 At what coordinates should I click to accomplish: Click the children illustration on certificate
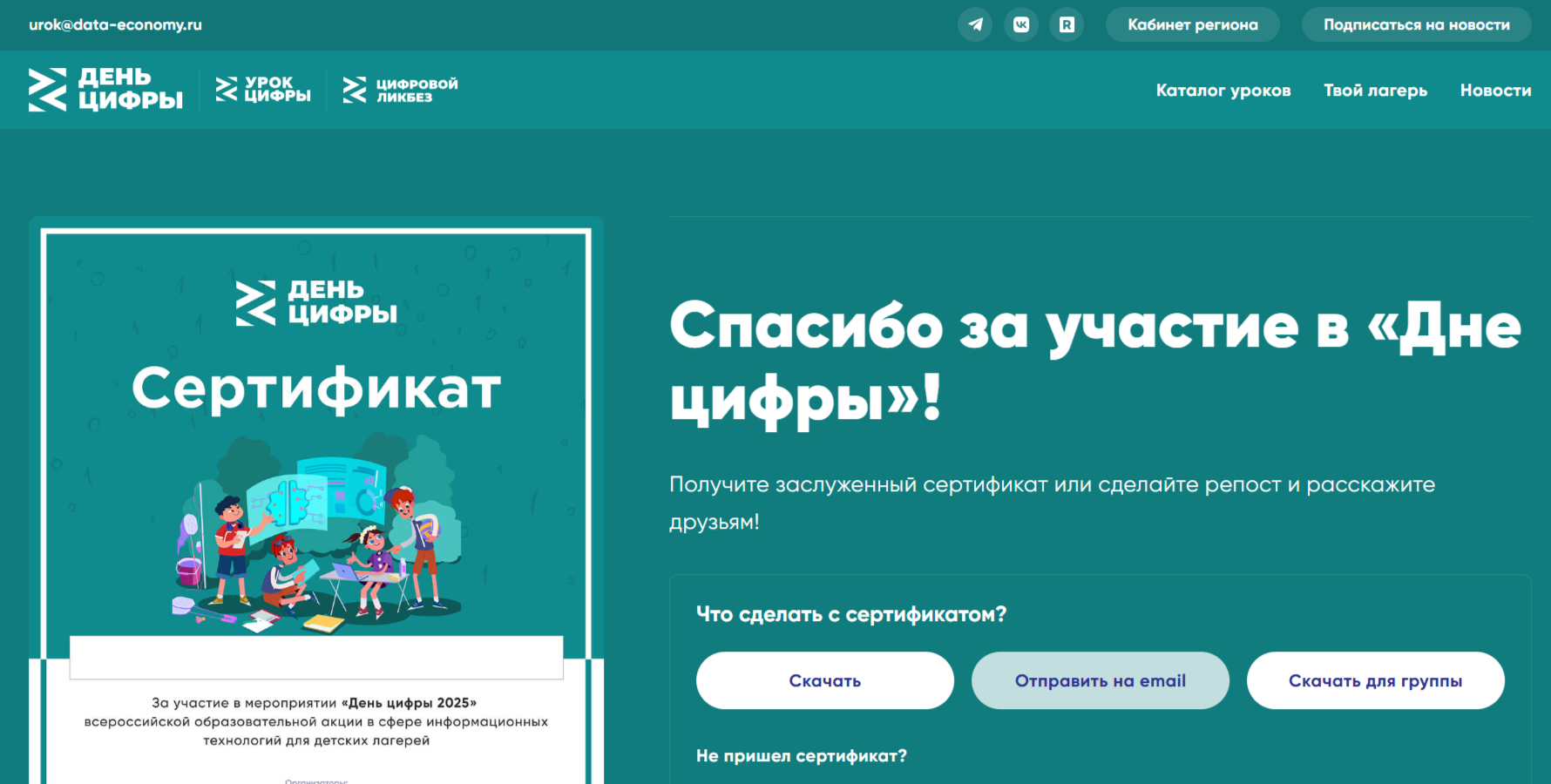(x=316, y=533)
